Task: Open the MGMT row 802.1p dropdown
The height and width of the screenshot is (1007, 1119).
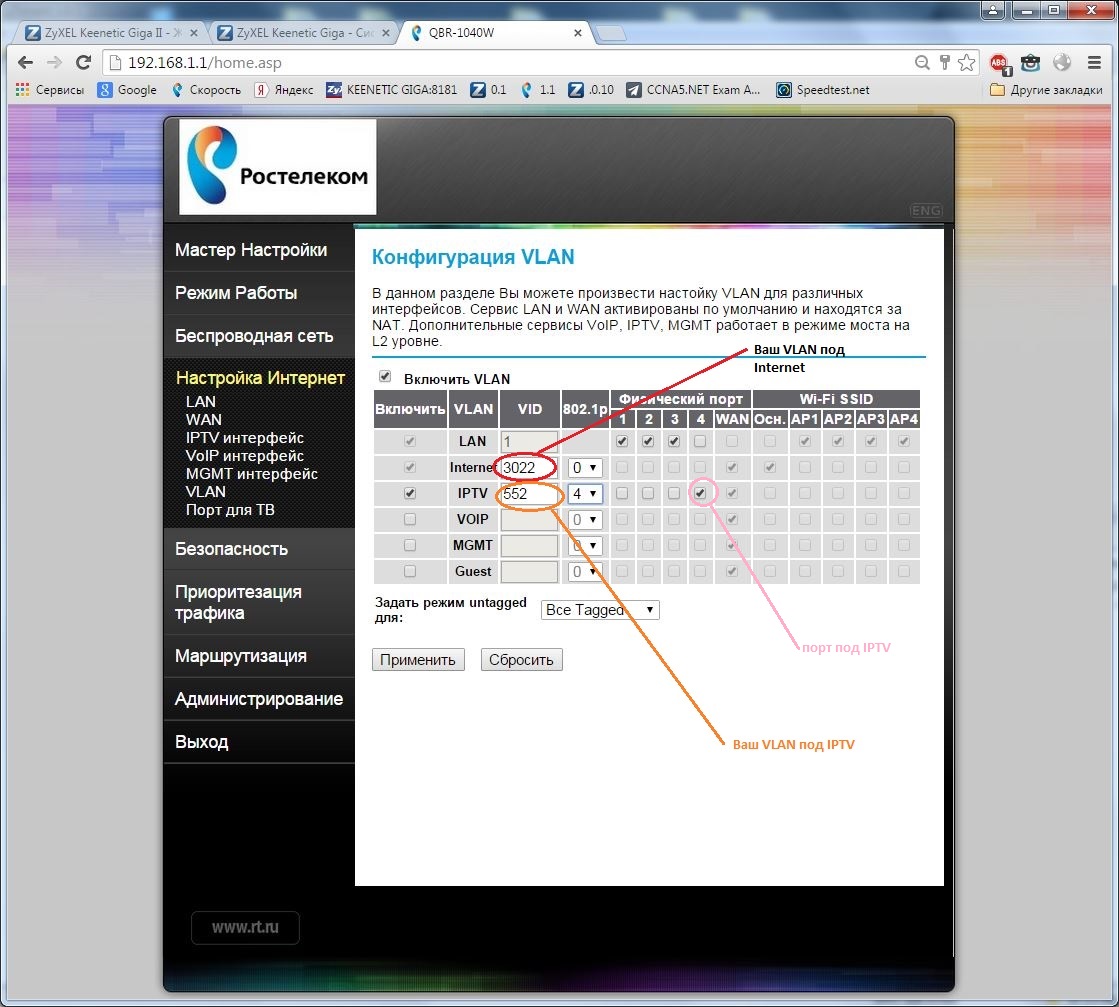Action: [x=585, y=546]
